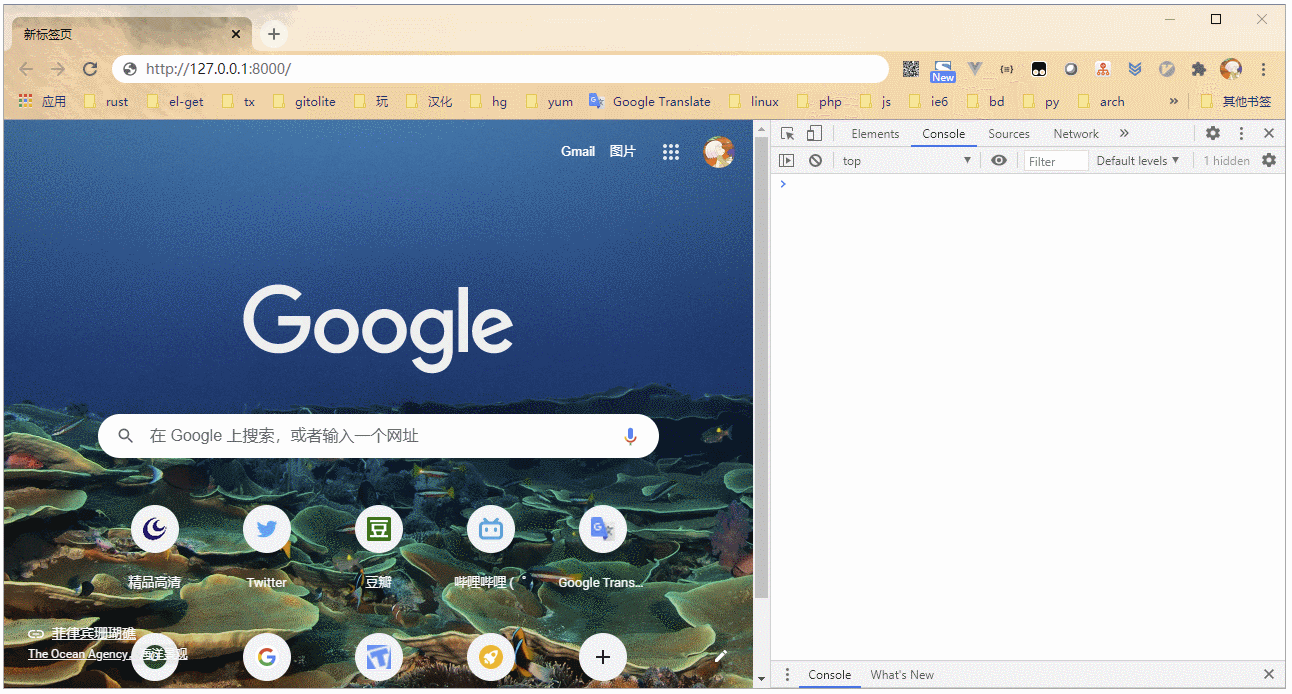
Task: Open the Extensions puzzle piece menu
Action: click(1198, 69)
